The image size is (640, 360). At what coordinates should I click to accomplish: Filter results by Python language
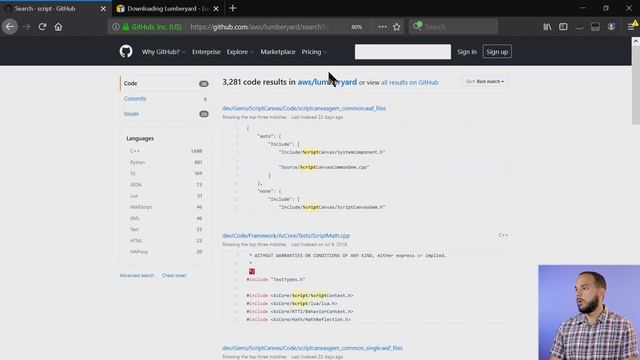(x=166, y=162)
